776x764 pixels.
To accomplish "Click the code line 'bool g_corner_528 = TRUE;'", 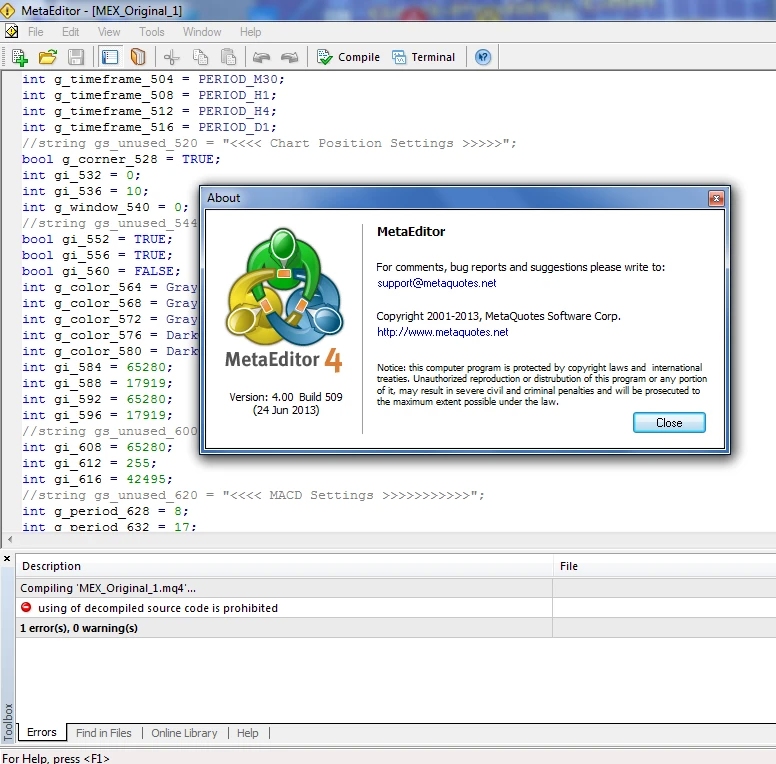I will pyautogui.click(x=121, y=159).
